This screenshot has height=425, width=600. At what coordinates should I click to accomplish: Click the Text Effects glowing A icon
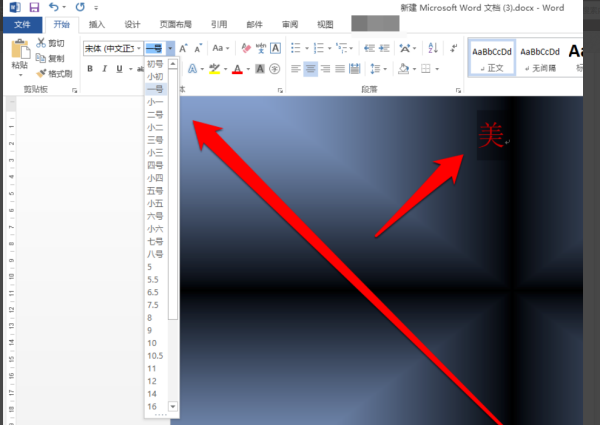point(192,69)
